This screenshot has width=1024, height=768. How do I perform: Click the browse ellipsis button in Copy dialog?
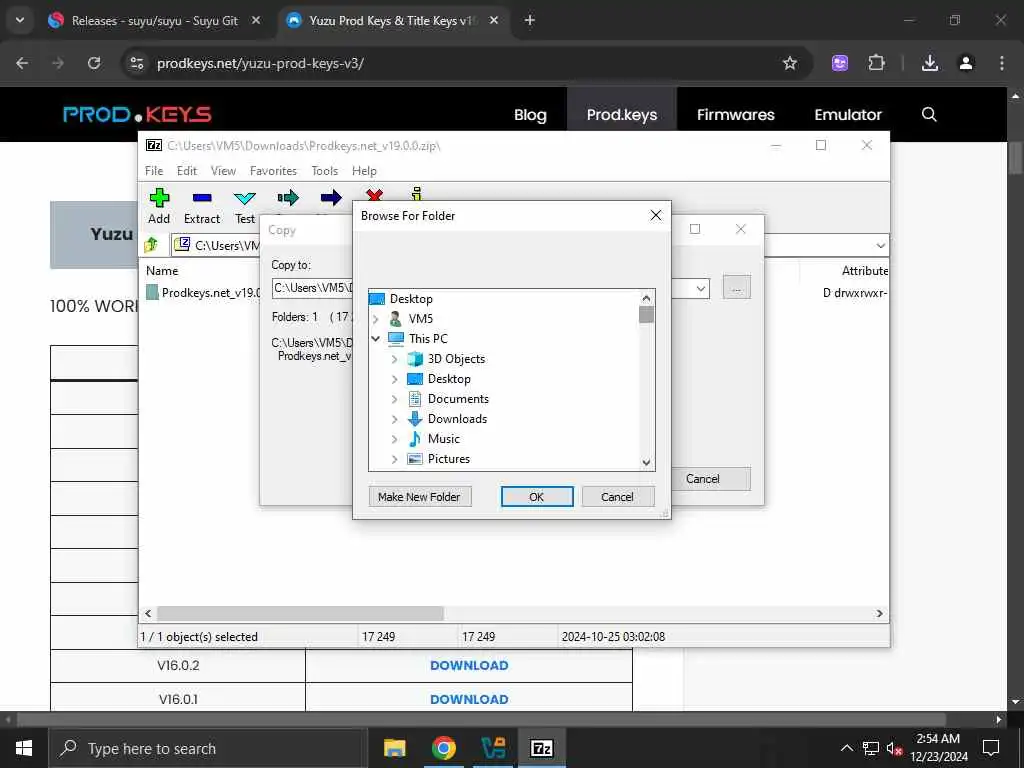pyautogui.click(x=737, y=287)
